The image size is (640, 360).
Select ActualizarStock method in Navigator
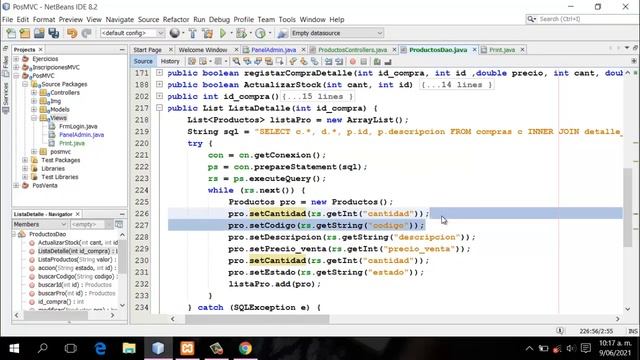tap(78, 242)
